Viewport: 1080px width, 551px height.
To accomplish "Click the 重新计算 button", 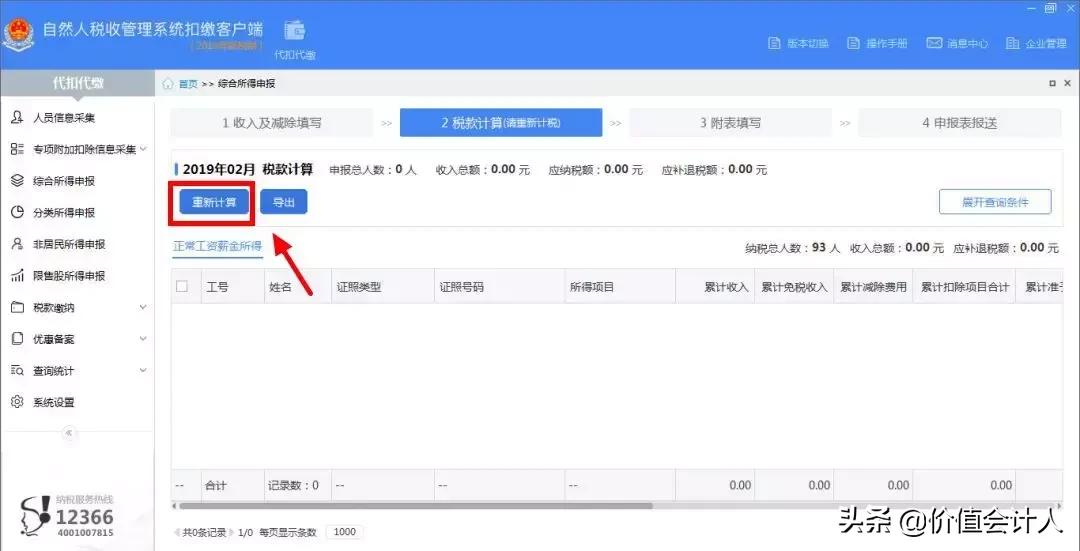I will (x=214, y=202).
